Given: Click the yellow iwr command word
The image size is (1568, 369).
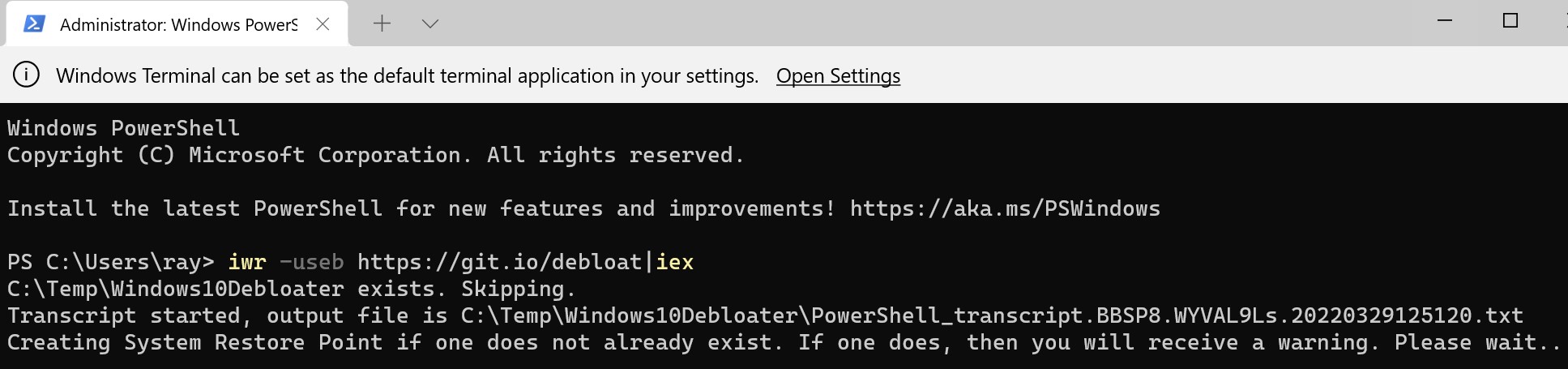Looking at the screenshot, I should pos(247,262).
